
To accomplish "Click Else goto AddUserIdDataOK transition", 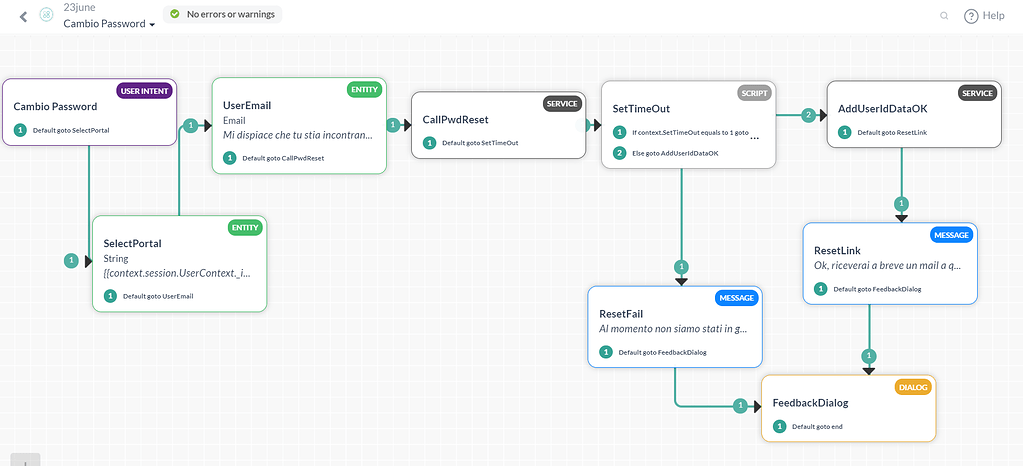I will 667,153.
